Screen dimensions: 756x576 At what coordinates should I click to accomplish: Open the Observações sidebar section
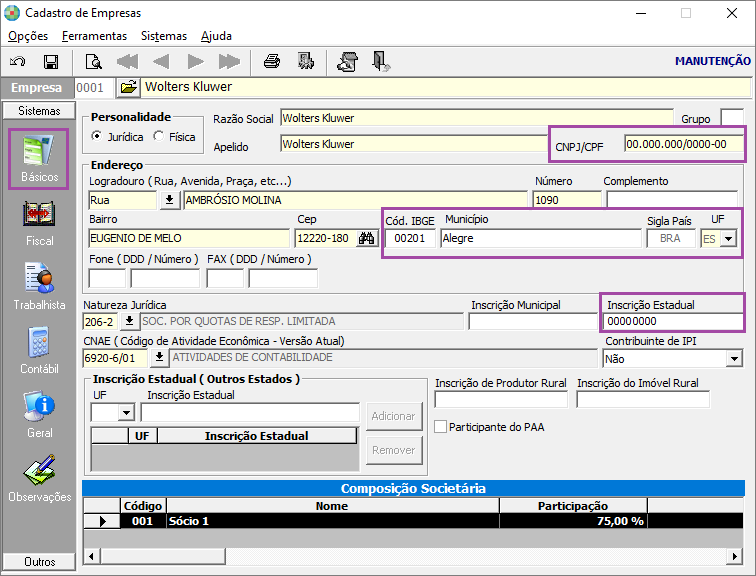[x=39, y=479]
